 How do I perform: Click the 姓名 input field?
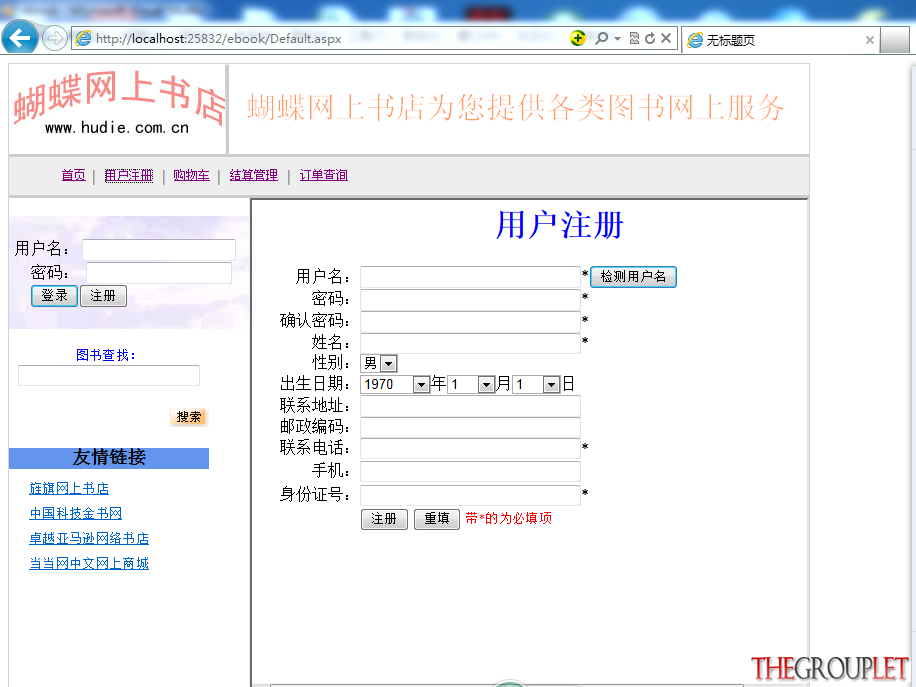(x=470, y=343)
